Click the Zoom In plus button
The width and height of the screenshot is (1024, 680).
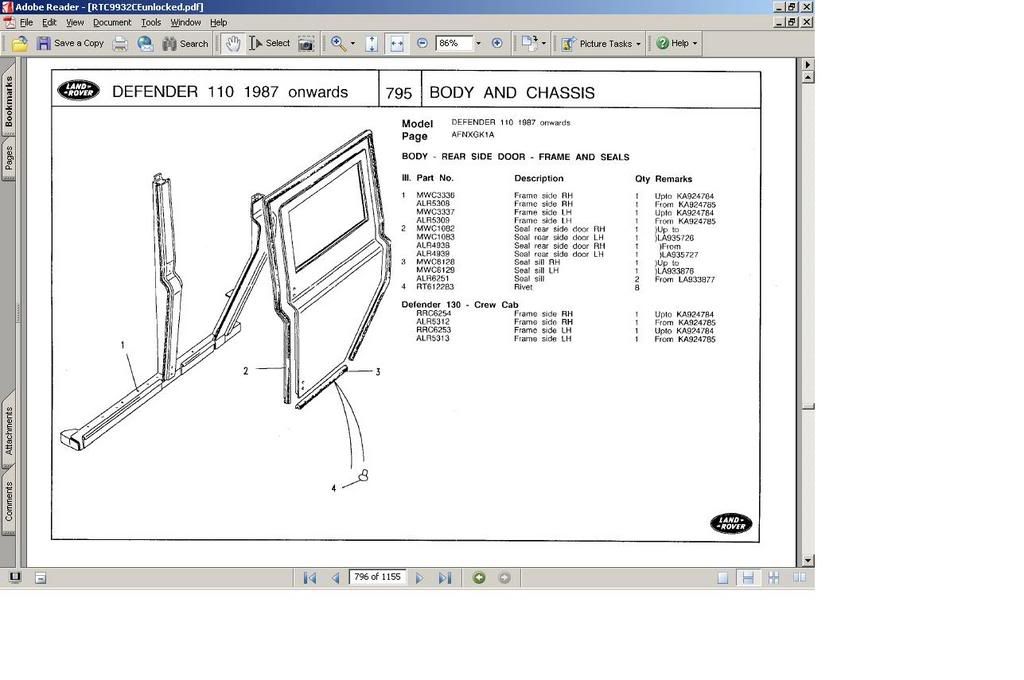[497, 43]
